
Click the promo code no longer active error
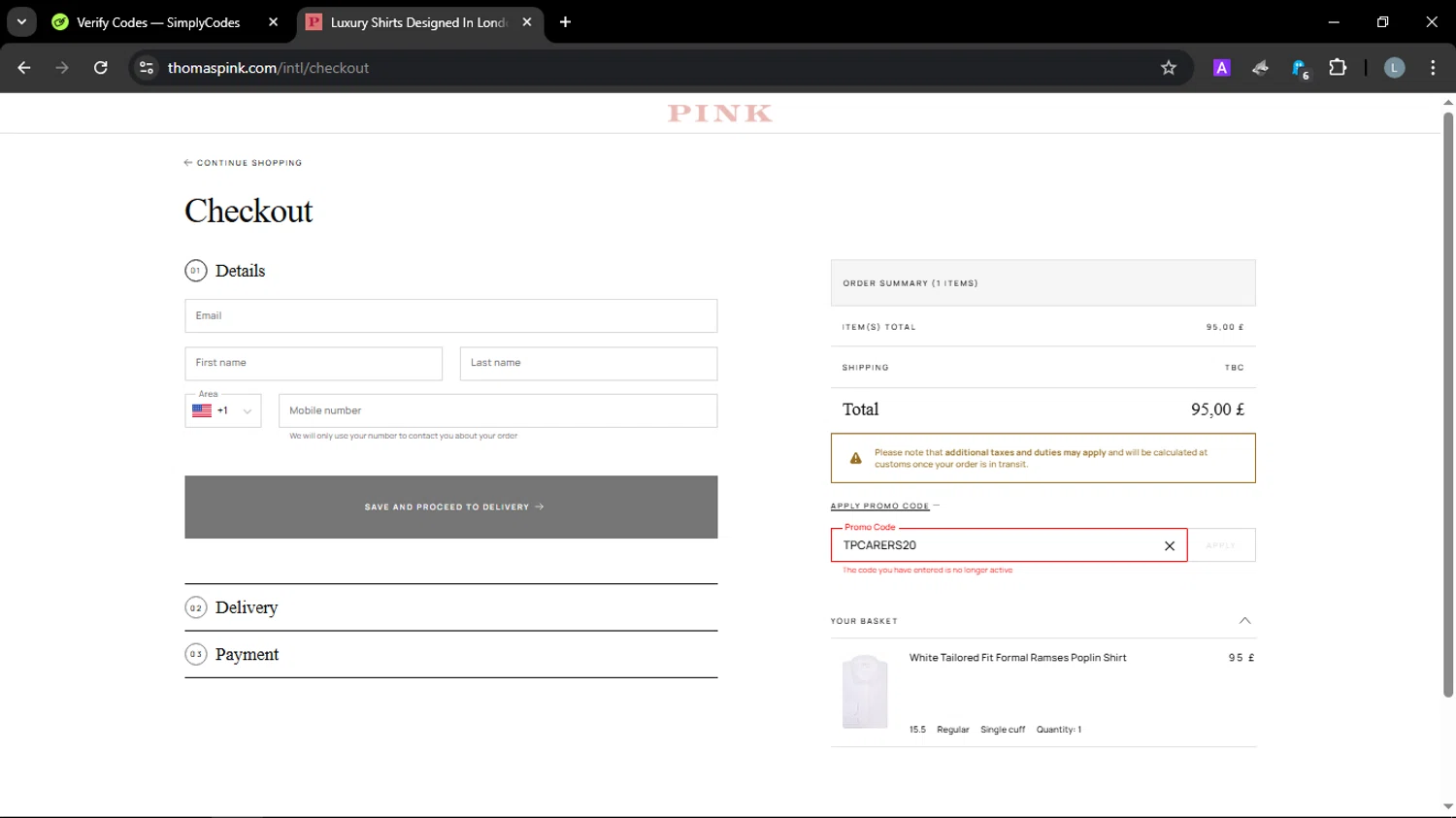tap(927, 571)
